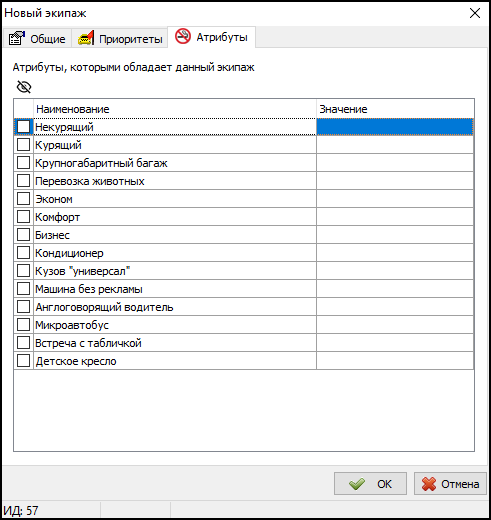
Task: Cancel with the Отмена button
Action: (x=450, y=484)
